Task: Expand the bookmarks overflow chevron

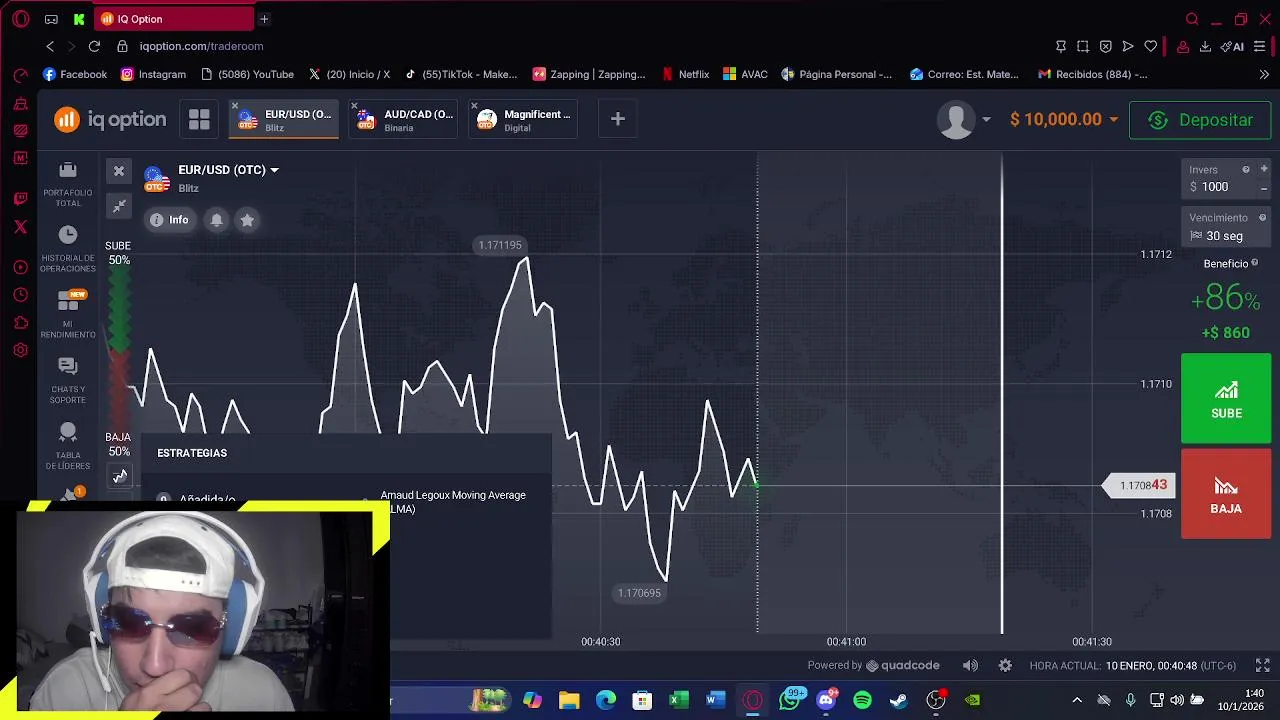Action: pos(1264,74)
